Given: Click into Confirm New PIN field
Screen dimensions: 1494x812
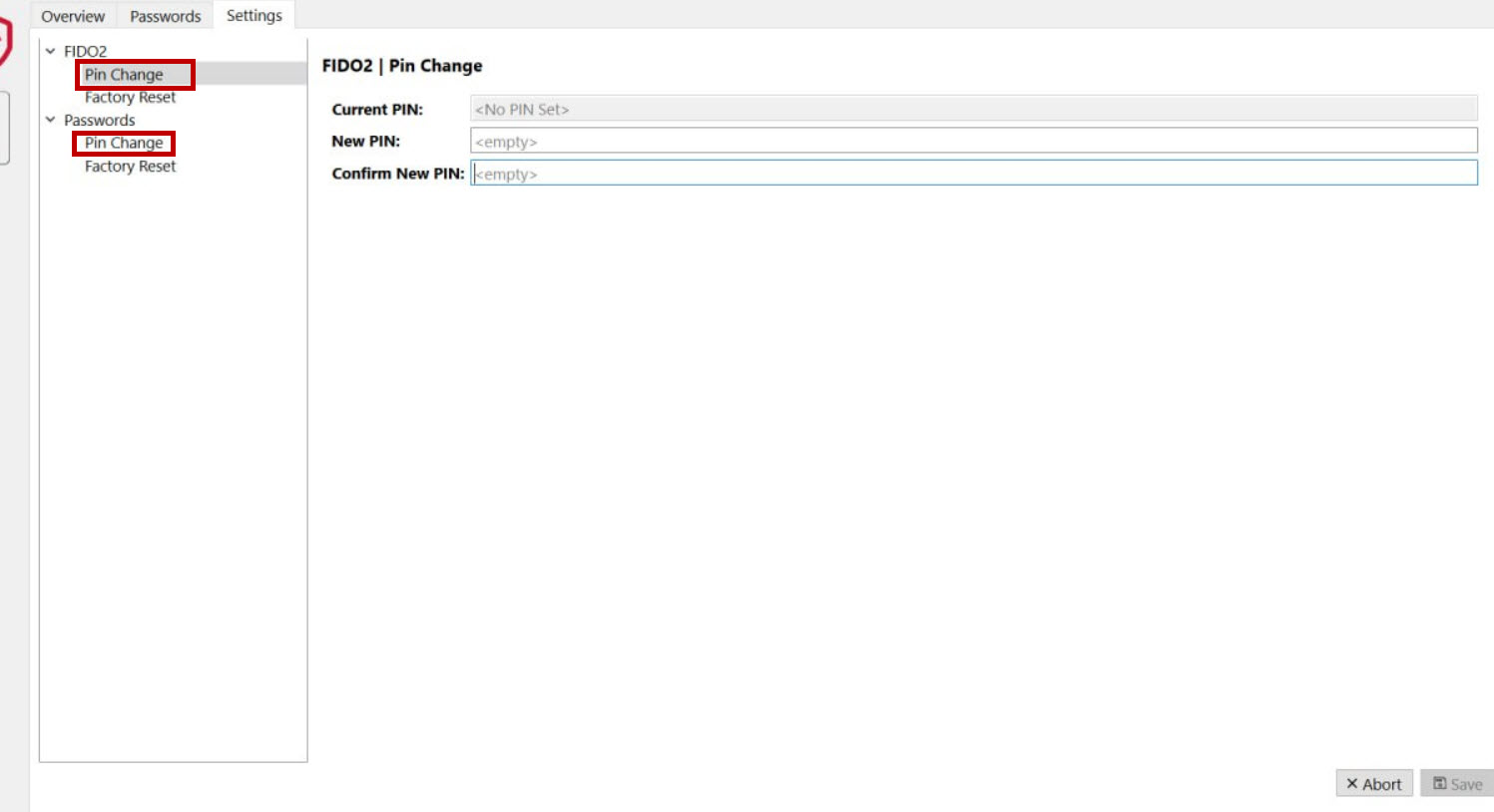Looking at the screenshot, I should pos(973,173).
